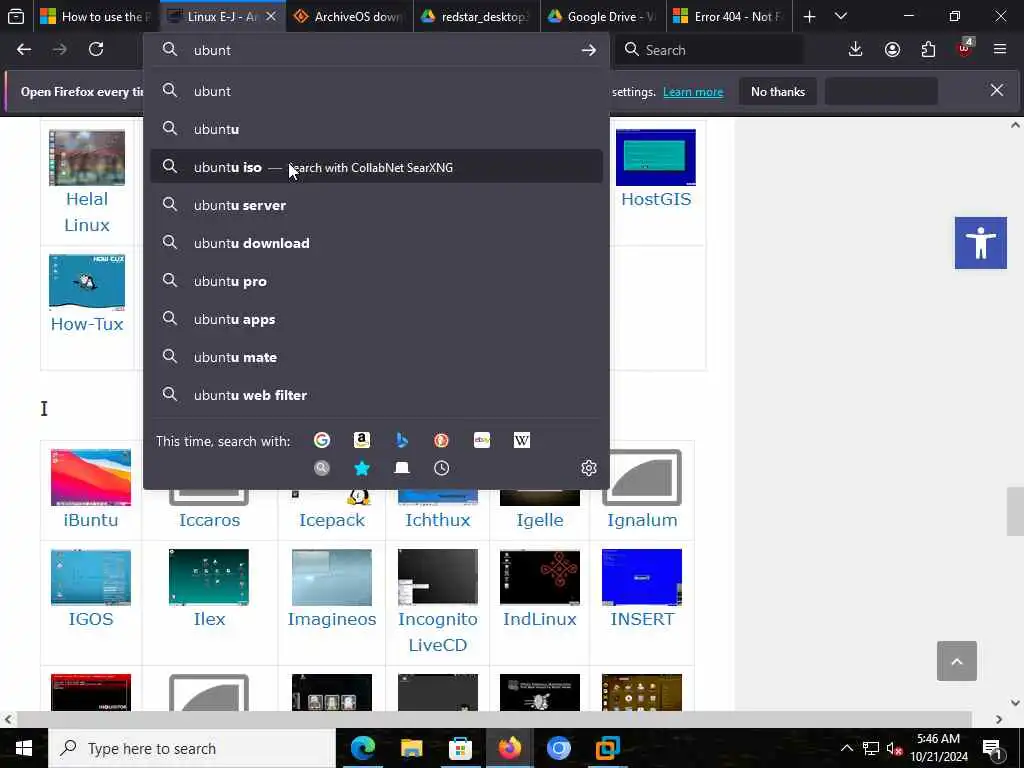Image resolution: width=1024 pixels, height=768 pixels.
Task: Reload the current page
Action: [x=96, y=50]
